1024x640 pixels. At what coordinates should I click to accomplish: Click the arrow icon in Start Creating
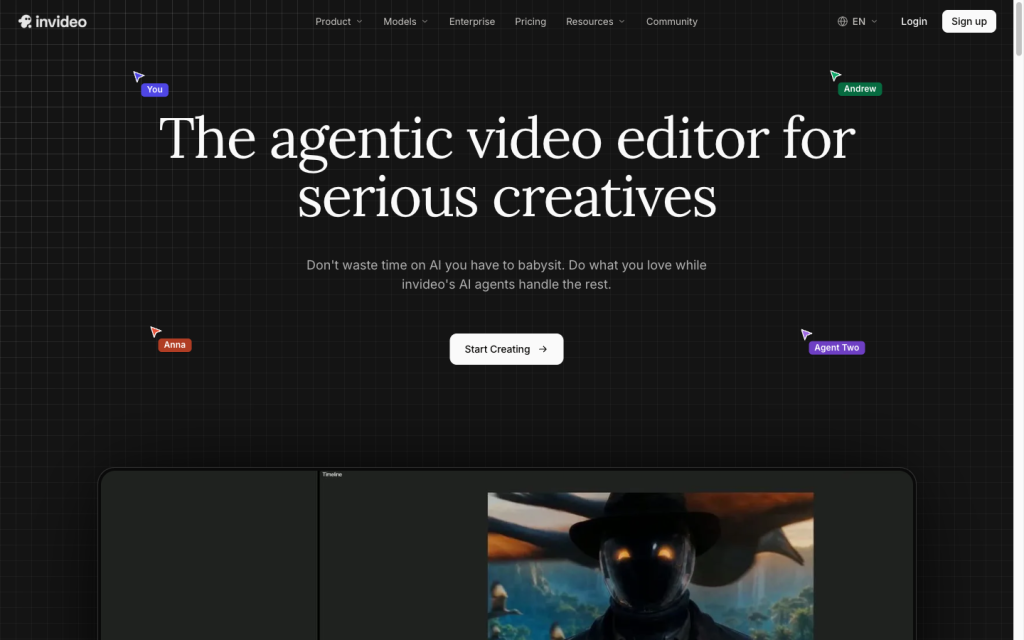543,349
